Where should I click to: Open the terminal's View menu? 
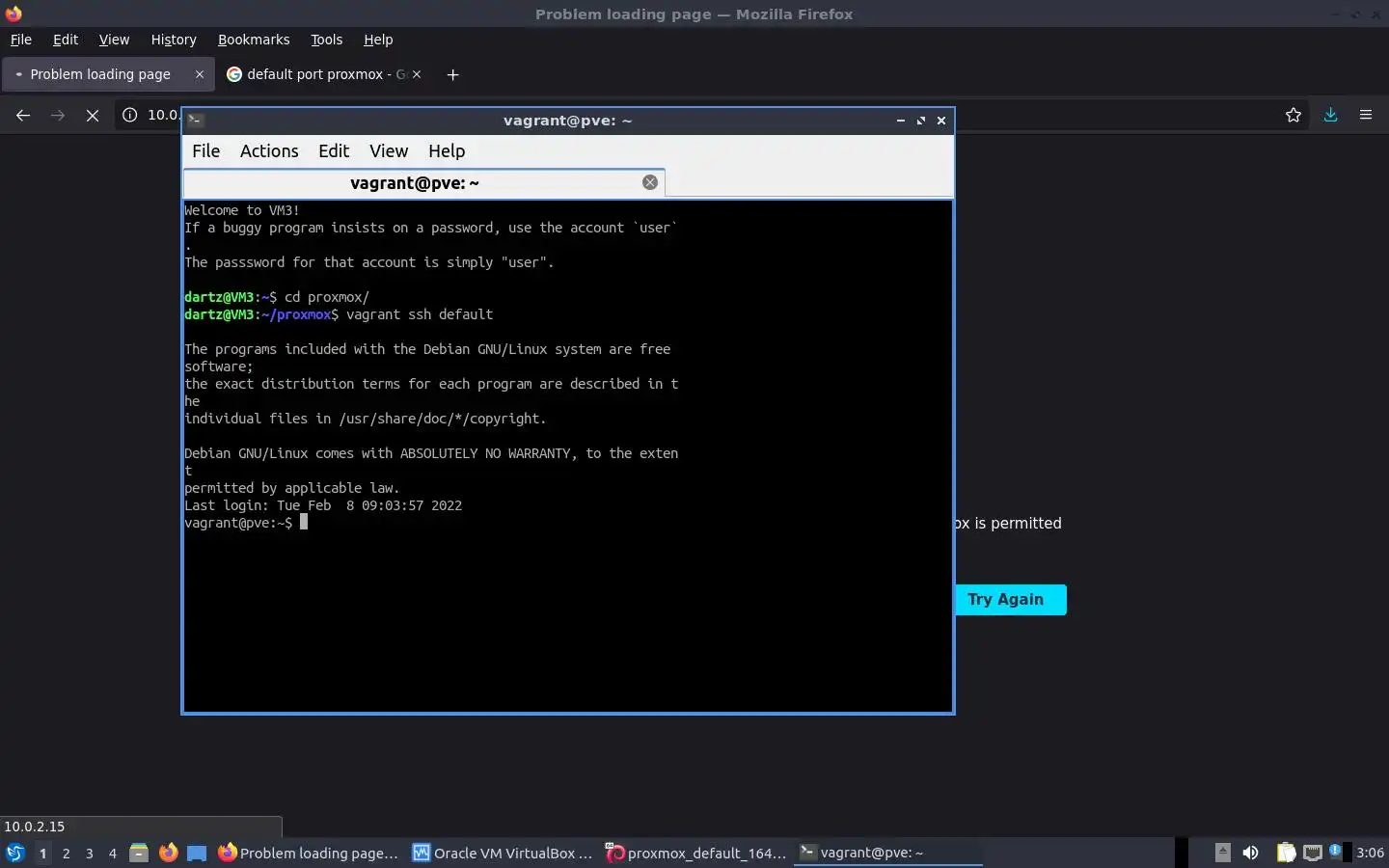pos(389,151)
